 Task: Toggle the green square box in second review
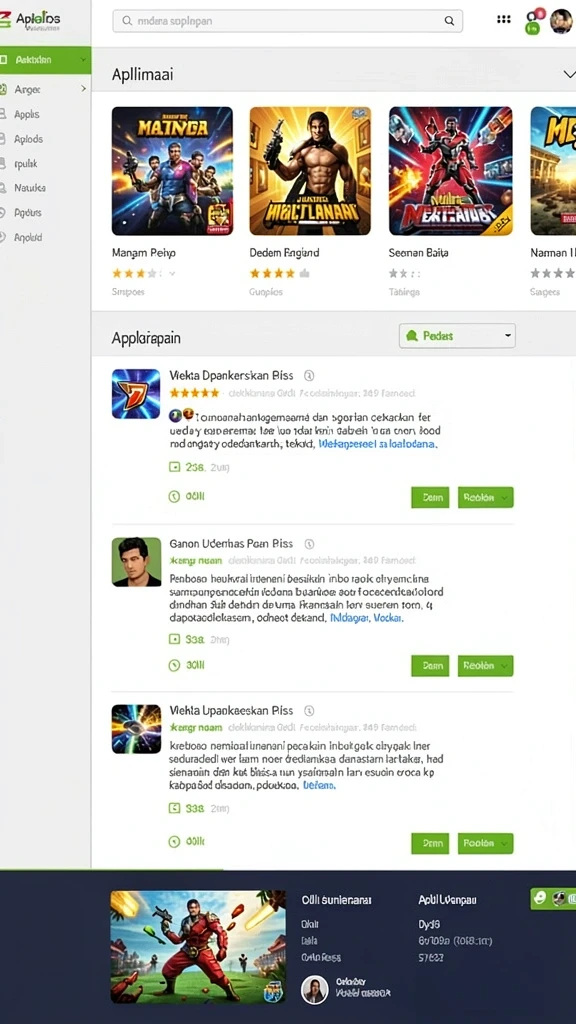tap(174, 639)
